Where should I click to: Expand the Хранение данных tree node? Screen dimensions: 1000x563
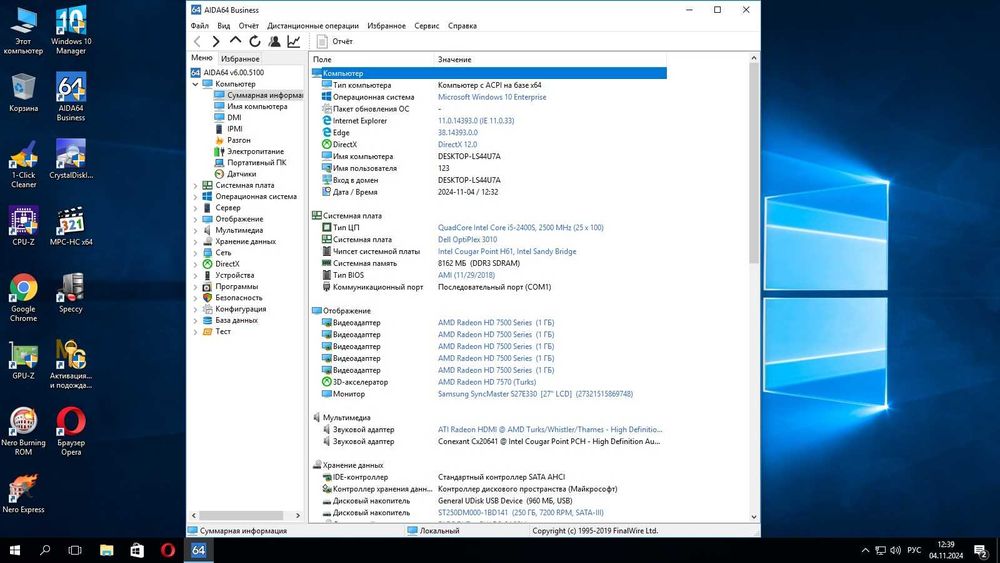pos(196,242)
